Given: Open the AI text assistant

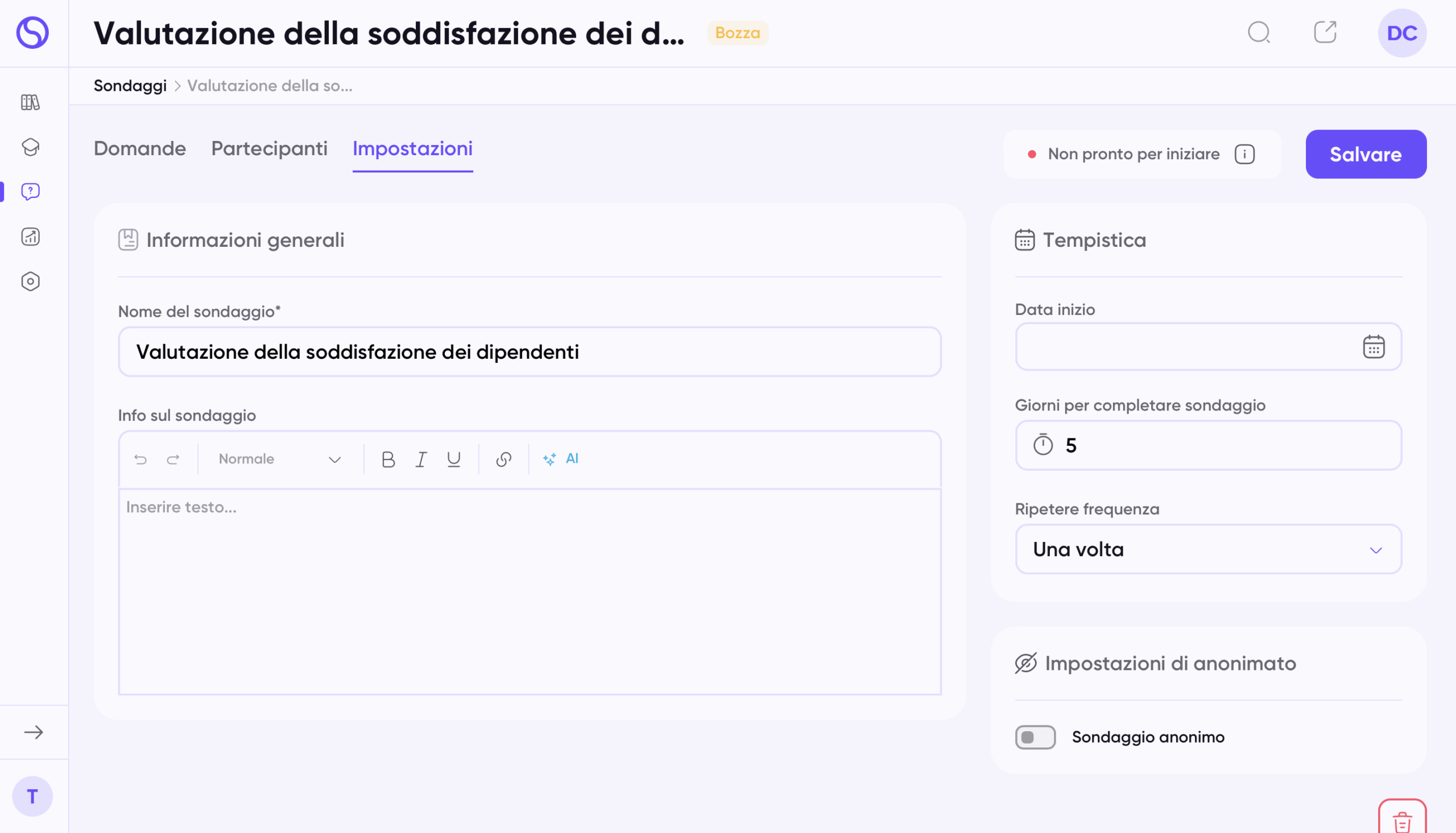Looking at the screenshot, I should 561,459.
